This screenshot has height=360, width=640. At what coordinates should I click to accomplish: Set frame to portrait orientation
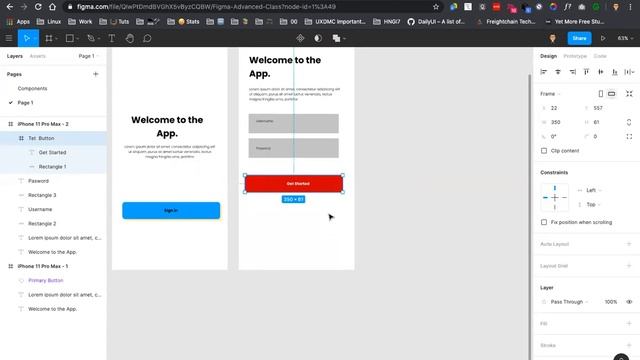tap(600, 94)
